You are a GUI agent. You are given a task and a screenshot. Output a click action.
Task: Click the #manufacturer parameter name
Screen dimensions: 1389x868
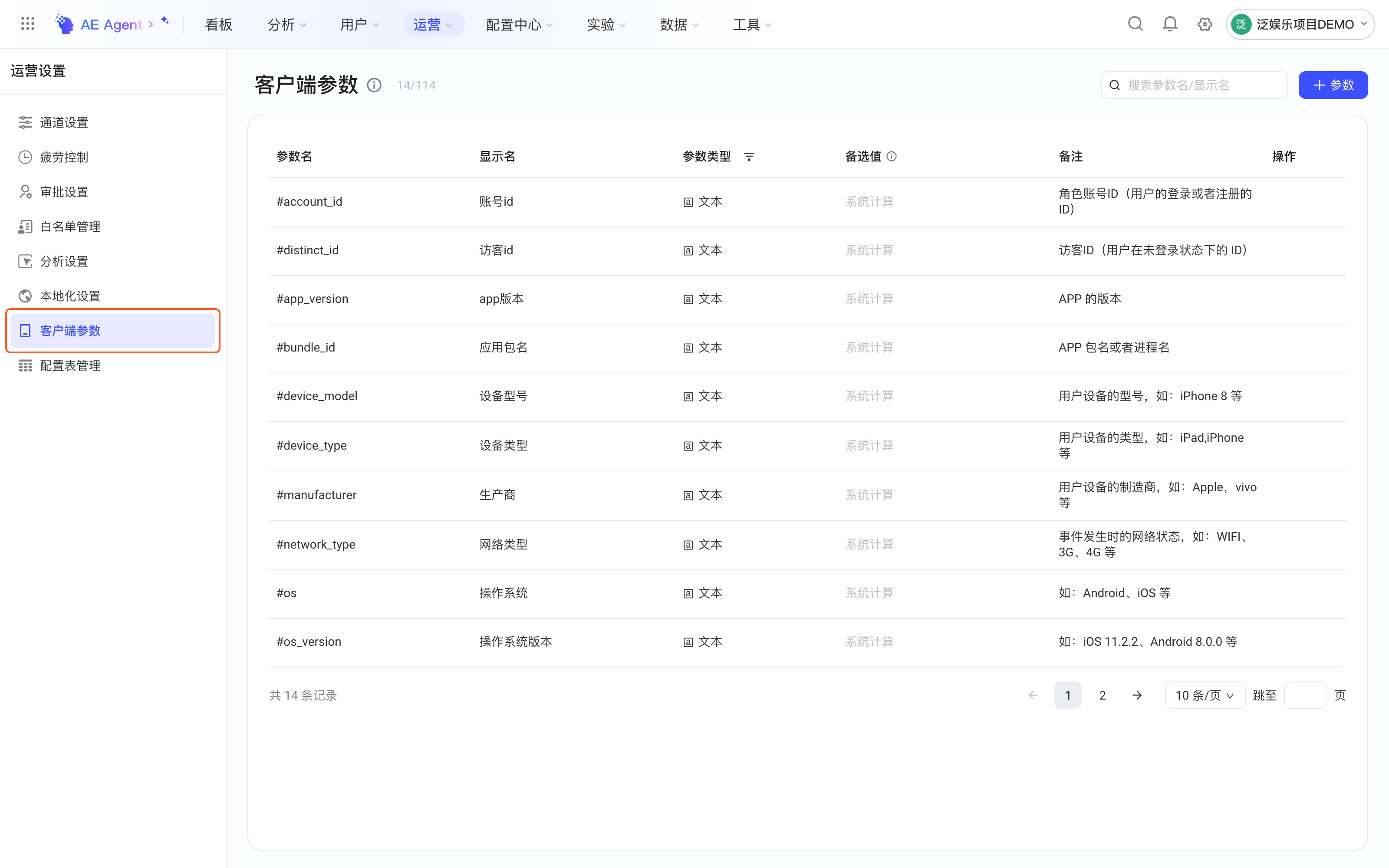click(x=316, y=495)
